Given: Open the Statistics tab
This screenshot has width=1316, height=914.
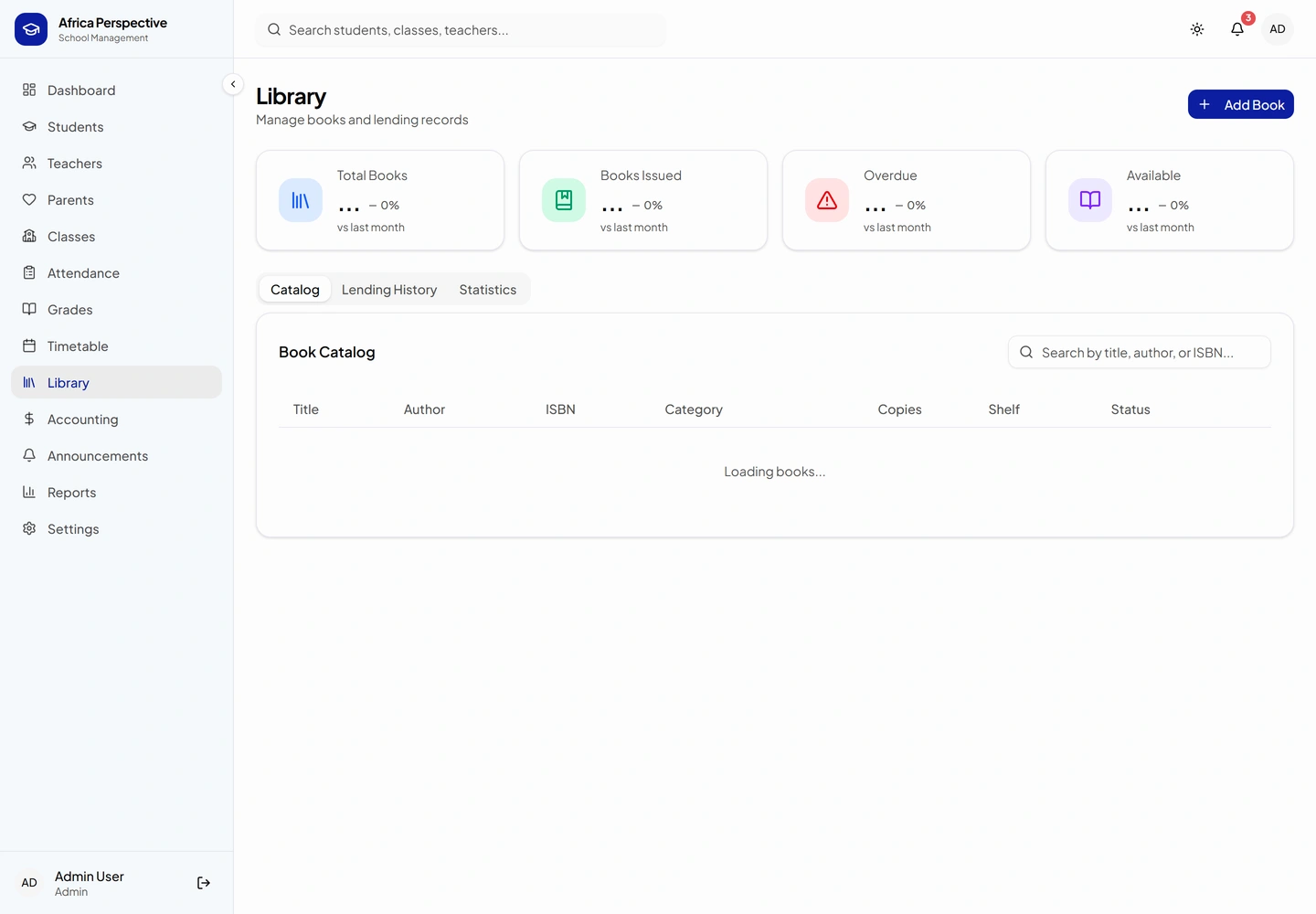Looking at the screenshot, I should click(x=488, y=290).
